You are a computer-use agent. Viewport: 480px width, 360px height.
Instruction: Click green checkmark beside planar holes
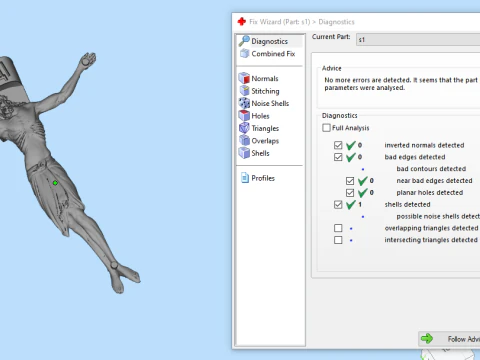(363, 193)
